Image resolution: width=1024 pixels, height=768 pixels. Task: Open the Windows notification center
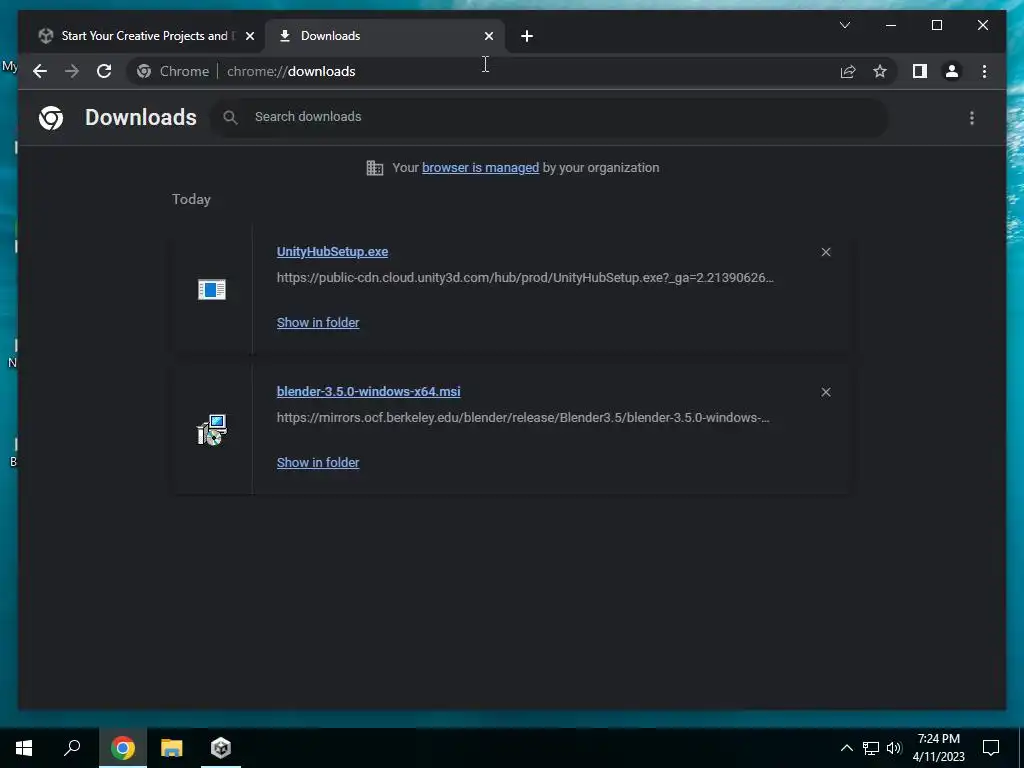point(991,748)
